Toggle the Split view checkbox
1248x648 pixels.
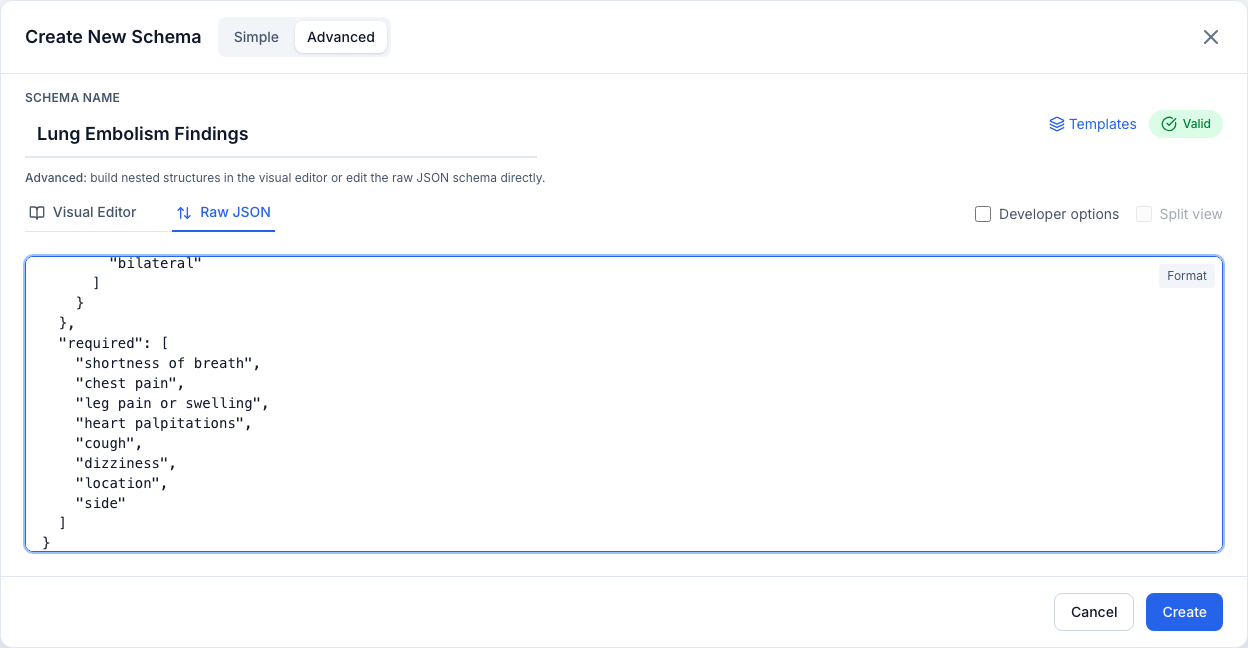[x=1144, y=214]
